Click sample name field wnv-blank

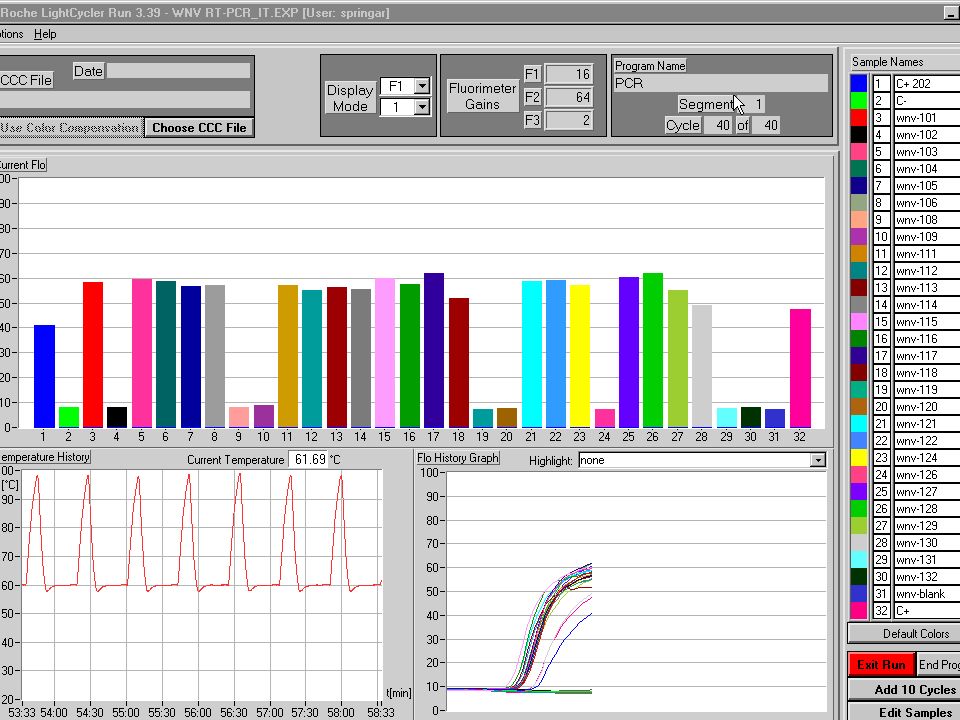tap(927, 593)
